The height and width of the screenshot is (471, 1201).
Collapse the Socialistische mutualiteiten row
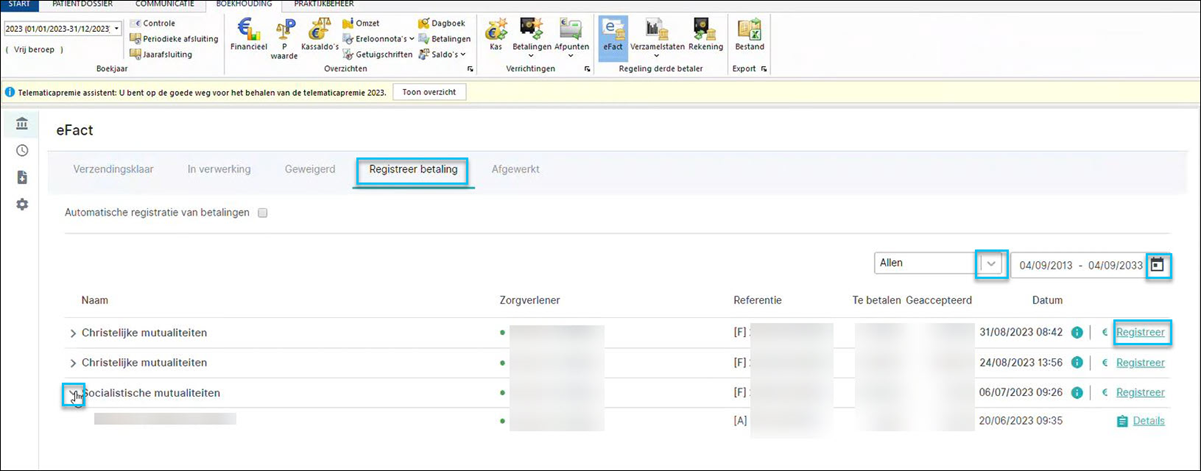pos(73,393)
